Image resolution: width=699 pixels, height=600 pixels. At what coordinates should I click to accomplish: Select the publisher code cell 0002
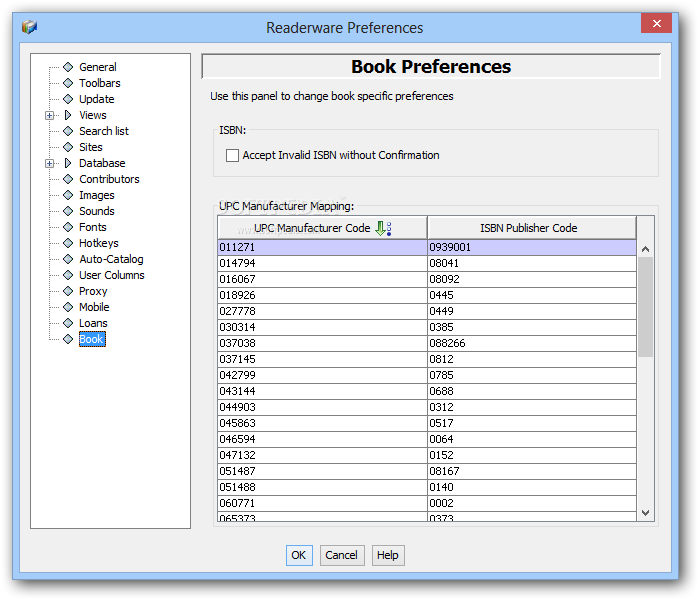[x=532, y=503]
